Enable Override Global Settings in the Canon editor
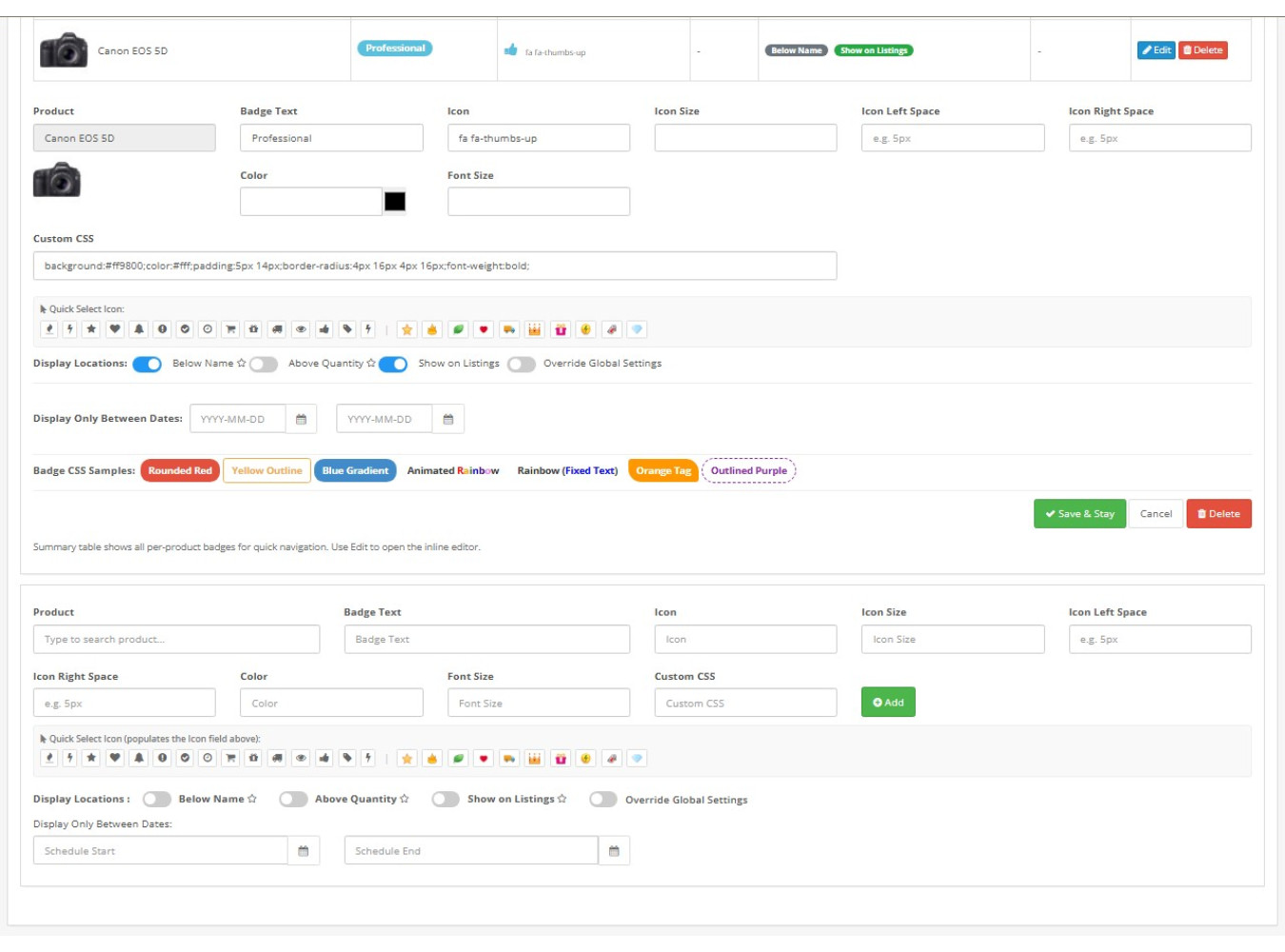1285x952 pixels. (521, 365)
